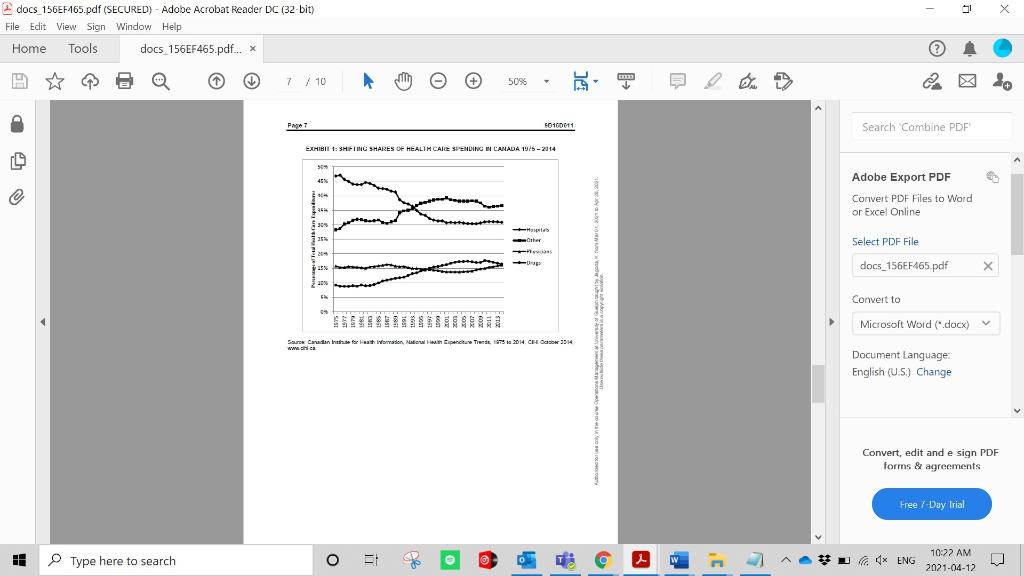The image size is (1024, 576).
Task: Open the Windows Start menu
Action: pyautogui.click(x=20, y=560)
